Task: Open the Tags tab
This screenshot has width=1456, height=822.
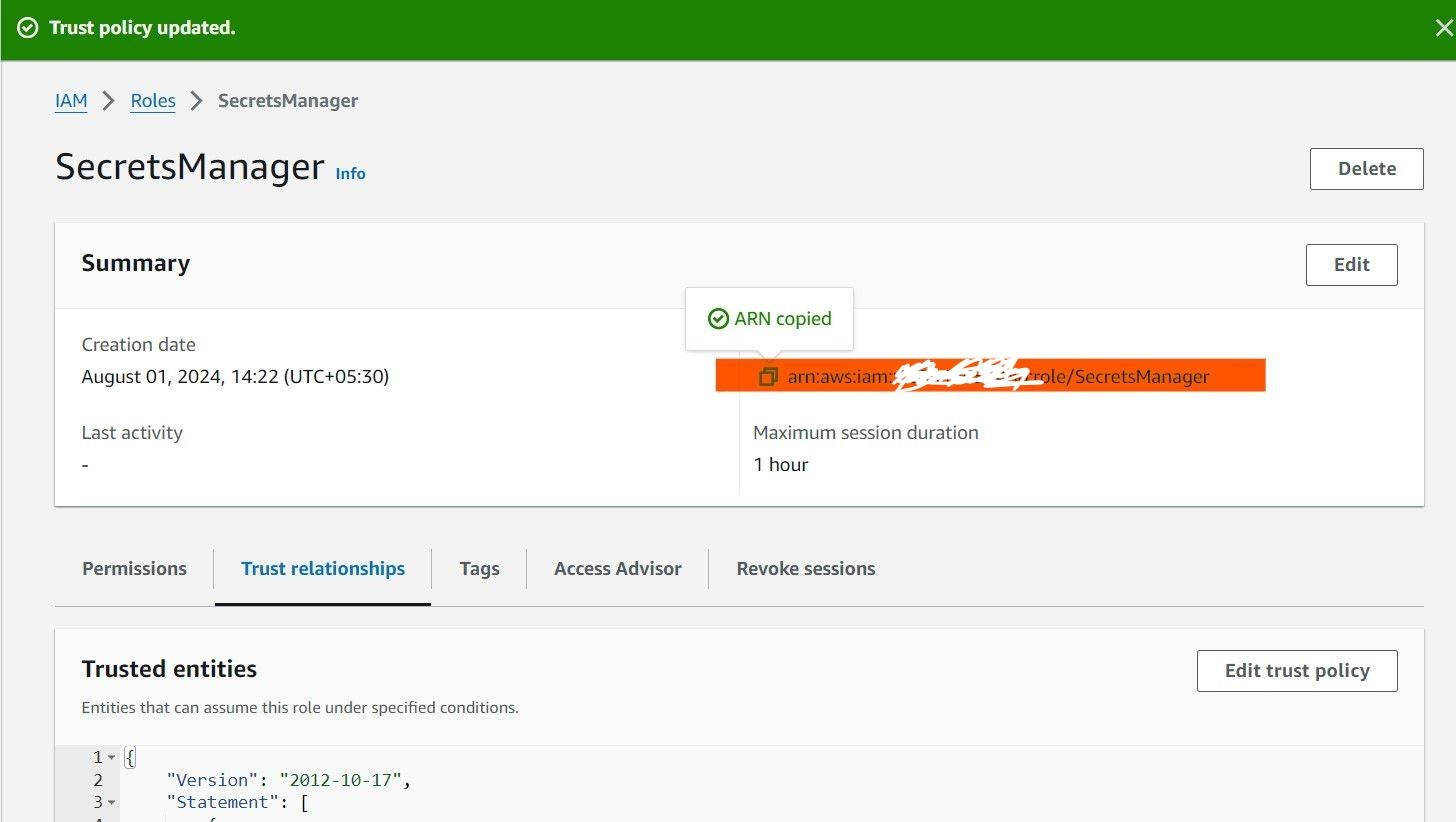Action: click(x=479, y=569)
